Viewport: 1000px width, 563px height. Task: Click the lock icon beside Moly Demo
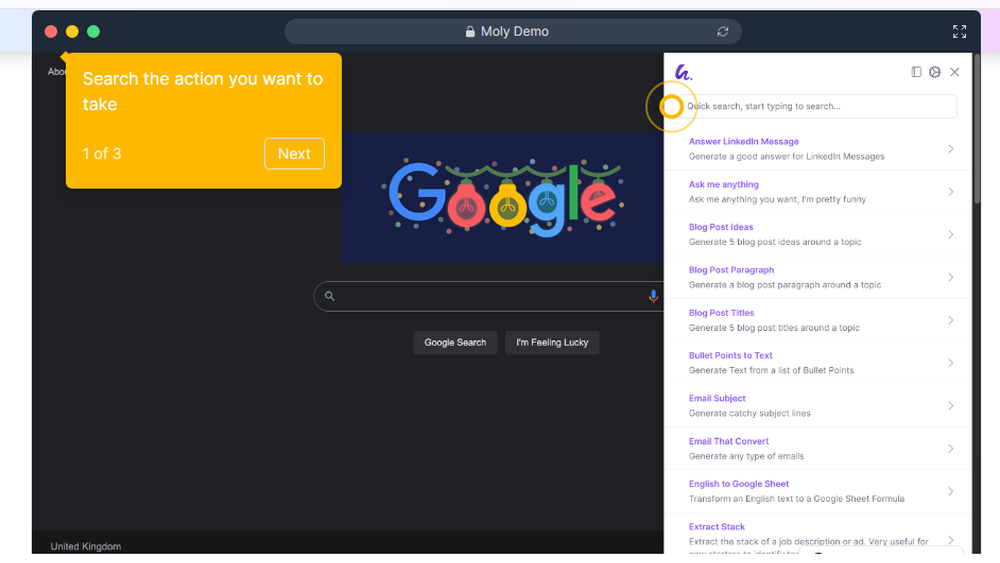(470, 31)
